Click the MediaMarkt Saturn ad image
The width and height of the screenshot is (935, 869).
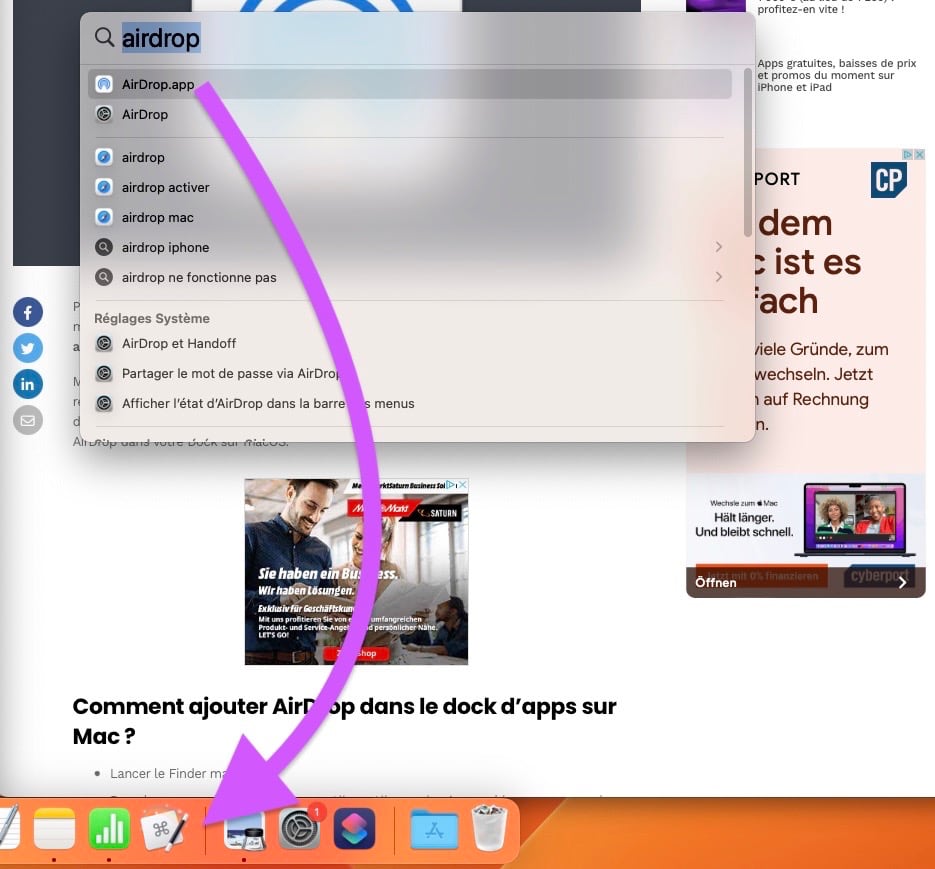coord(356,571)
